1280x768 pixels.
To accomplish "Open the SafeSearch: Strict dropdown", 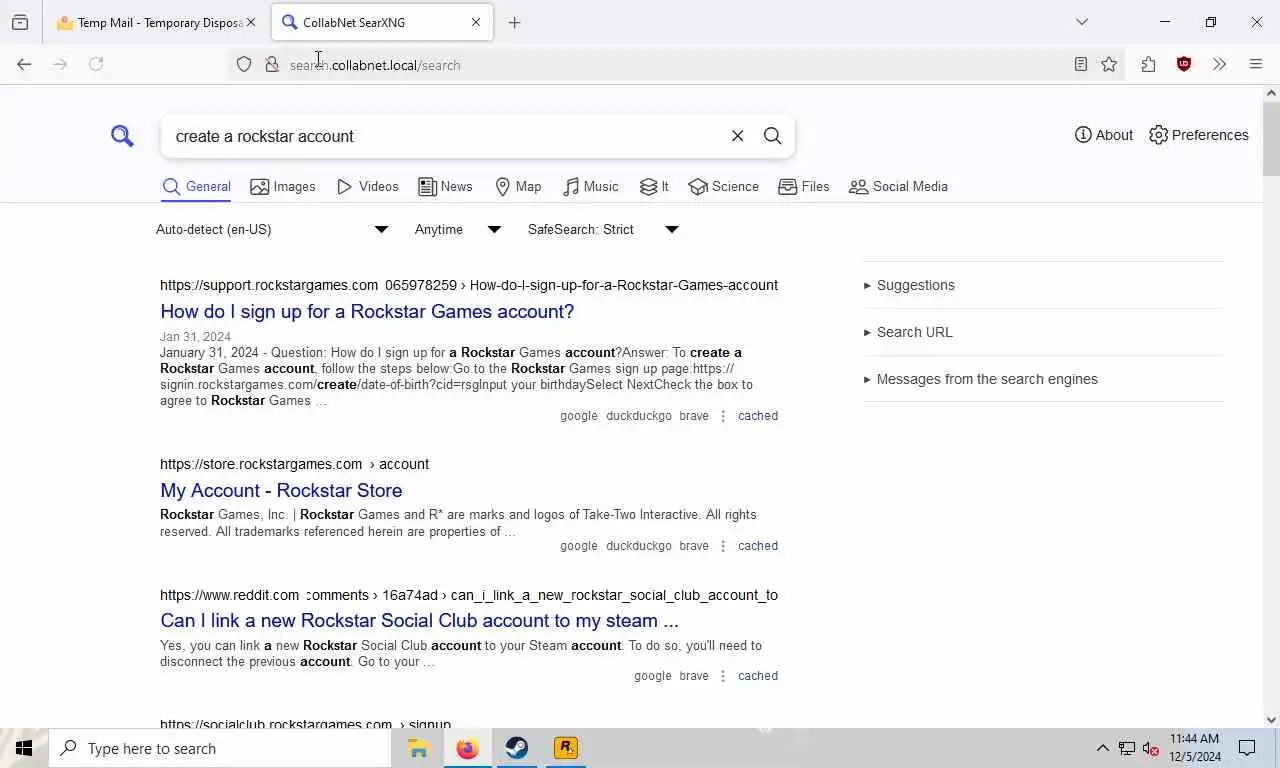I will coord(603,229).
